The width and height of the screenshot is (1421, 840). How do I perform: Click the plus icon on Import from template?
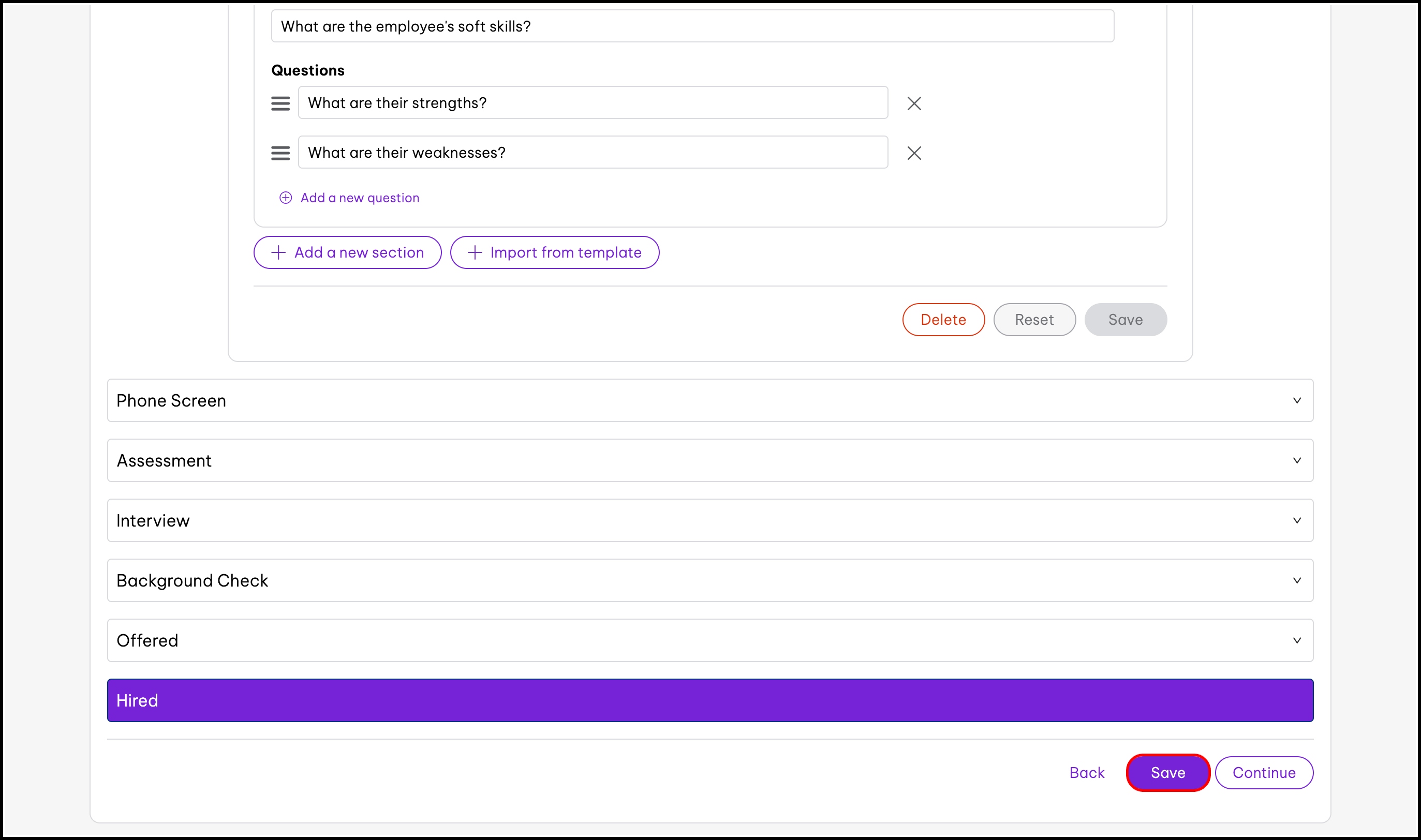(x=475, y=252)
